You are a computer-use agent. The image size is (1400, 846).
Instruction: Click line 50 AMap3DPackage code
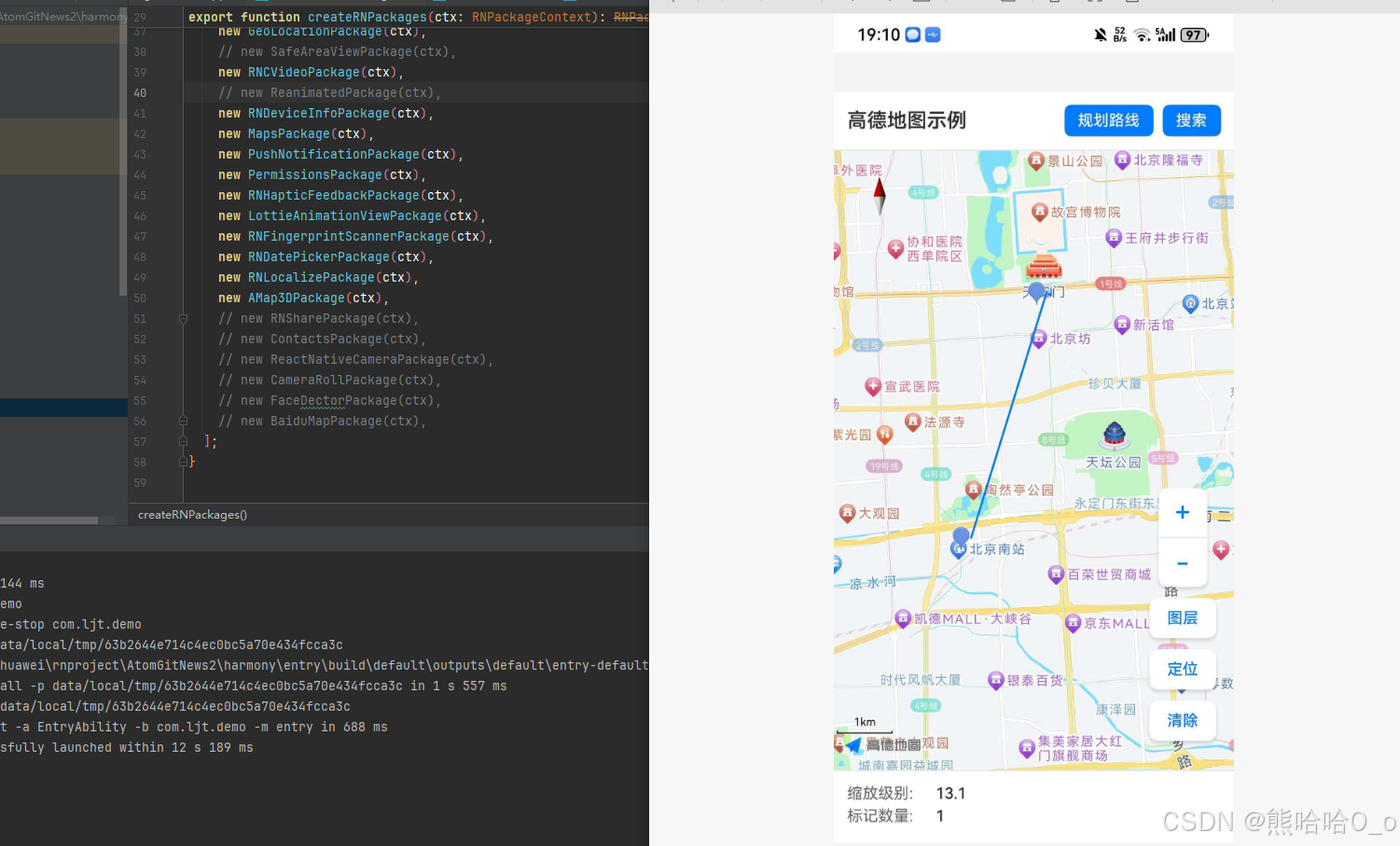coord(303,298)
